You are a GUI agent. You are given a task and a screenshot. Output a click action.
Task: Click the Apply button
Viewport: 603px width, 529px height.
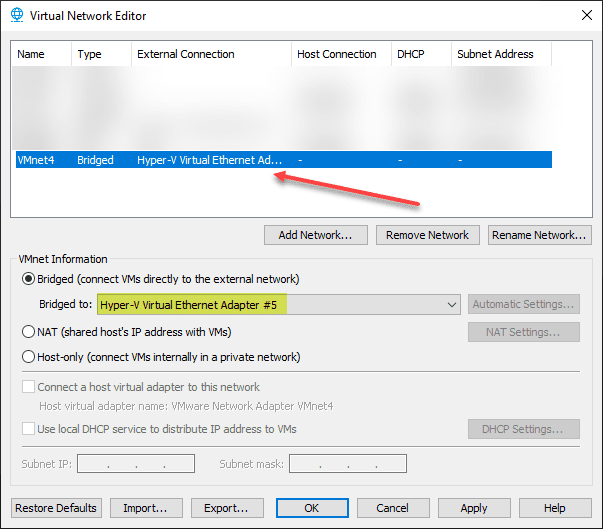point(474,508)
